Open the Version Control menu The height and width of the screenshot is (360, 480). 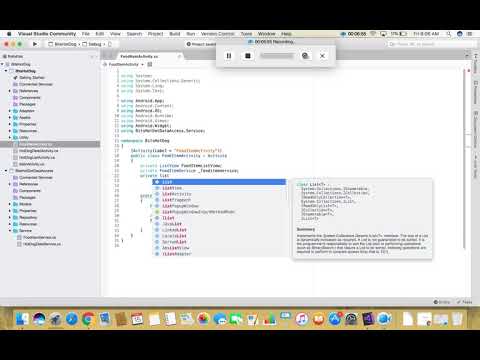tap(218, 34)
